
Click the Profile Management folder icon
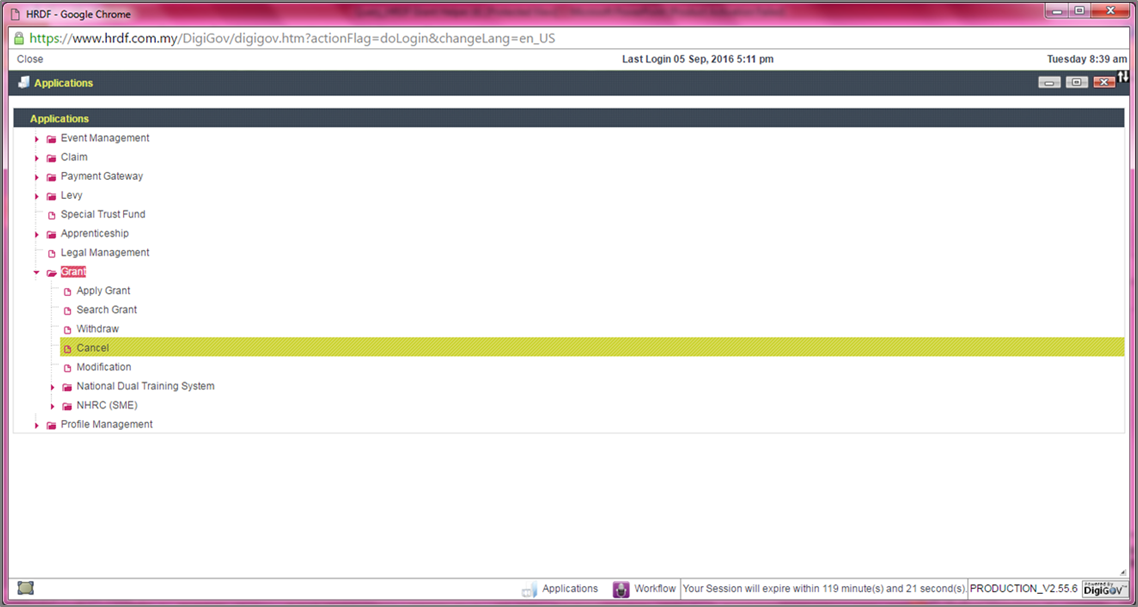(x=52, y=425)
